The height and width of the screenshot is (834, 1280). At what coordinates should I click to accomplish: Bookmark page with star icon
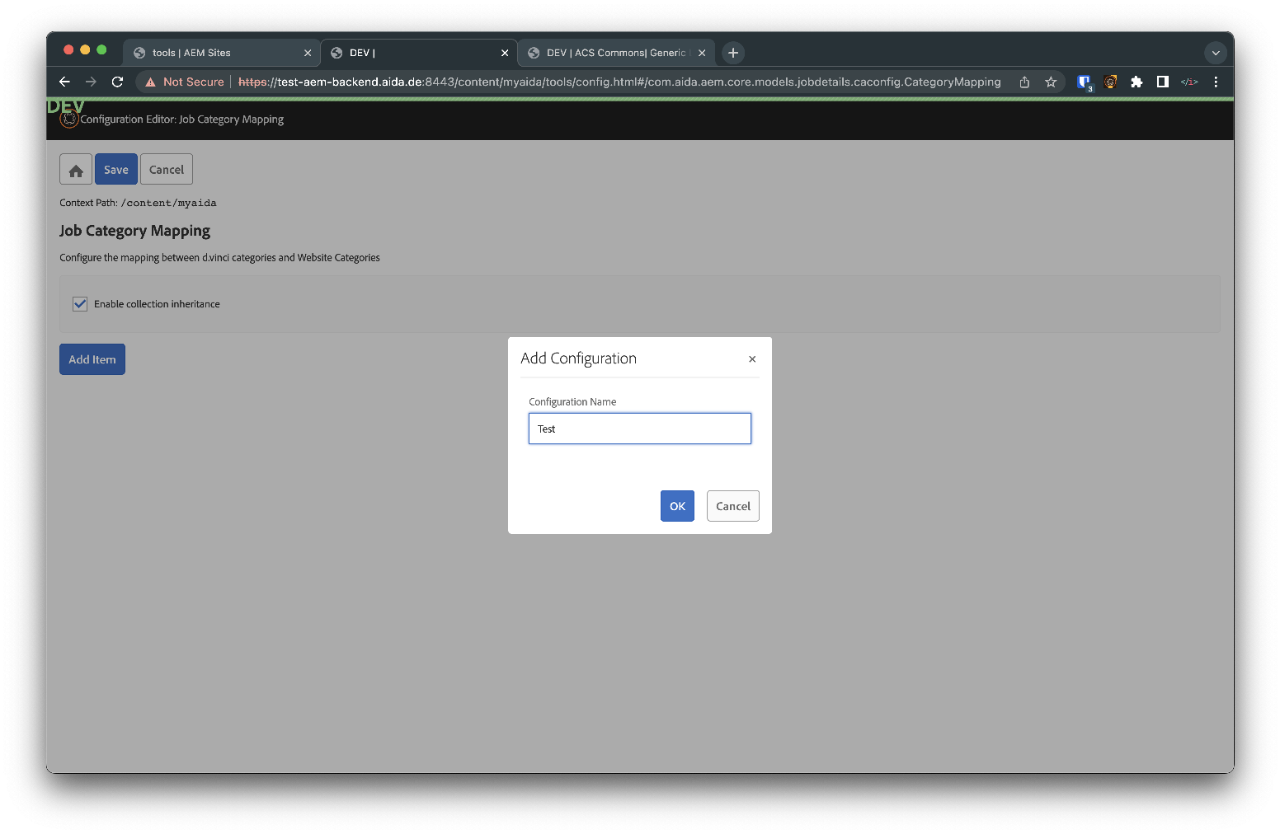[1051, 82]
